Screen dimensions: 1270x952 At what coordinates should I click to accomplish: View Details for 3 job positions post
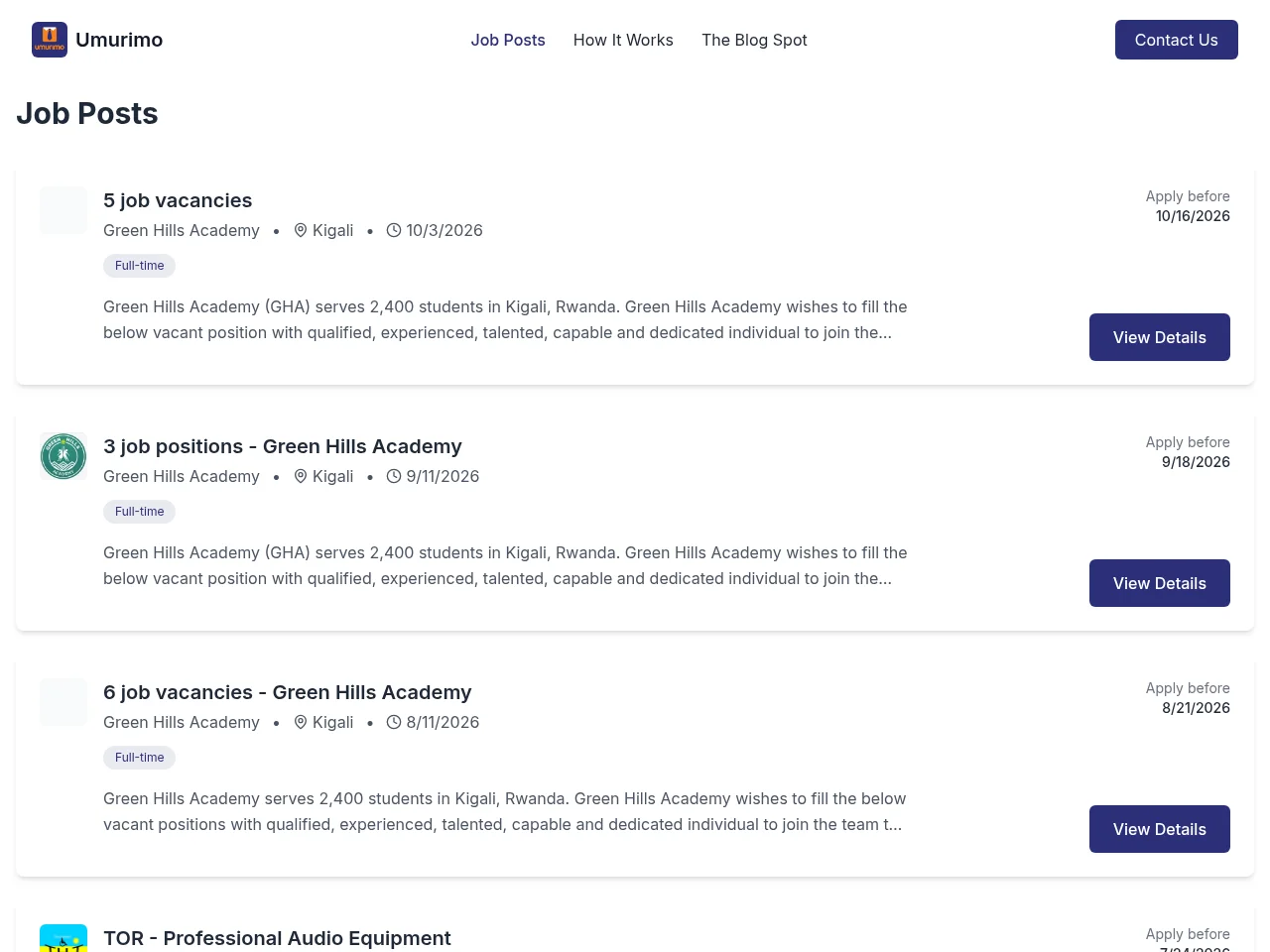(x=1160, y=583)
